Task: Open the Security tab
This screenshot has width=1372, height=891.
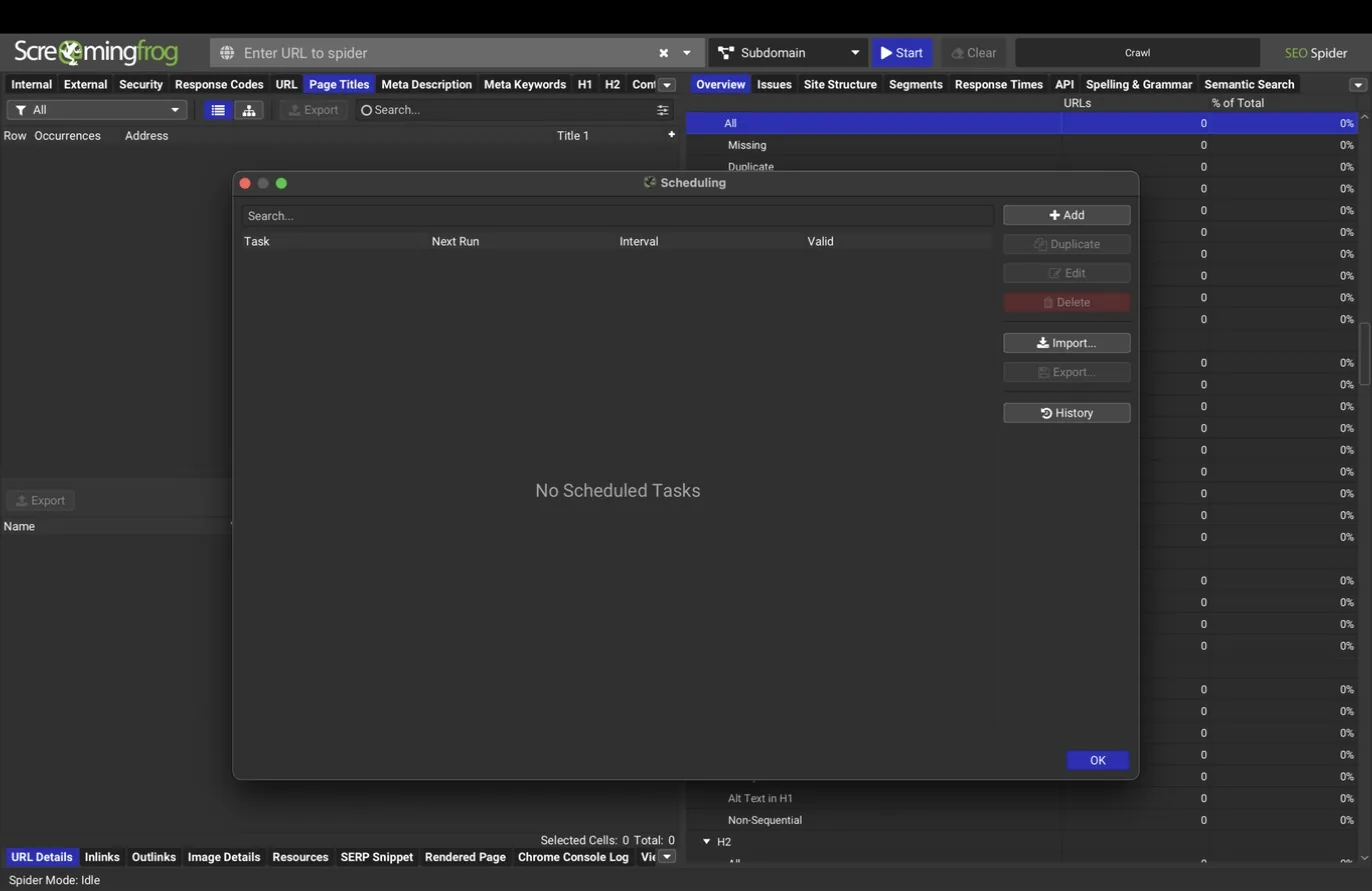Action: pyautogui.click(x=141, y=84)
